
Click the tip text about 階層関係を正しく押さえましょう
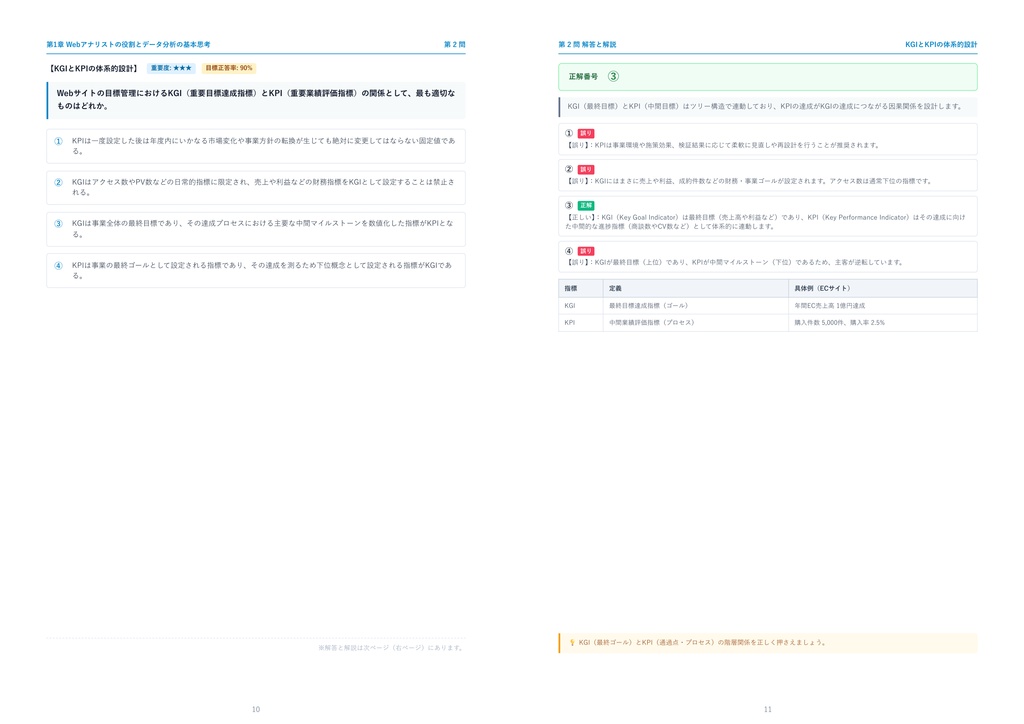pyautogui.click(x=702, y=642)
